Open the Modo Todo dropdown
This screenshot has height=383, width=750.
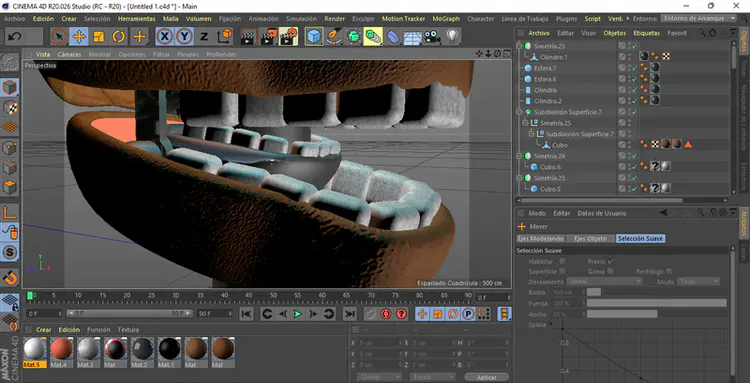click(699, 282)
